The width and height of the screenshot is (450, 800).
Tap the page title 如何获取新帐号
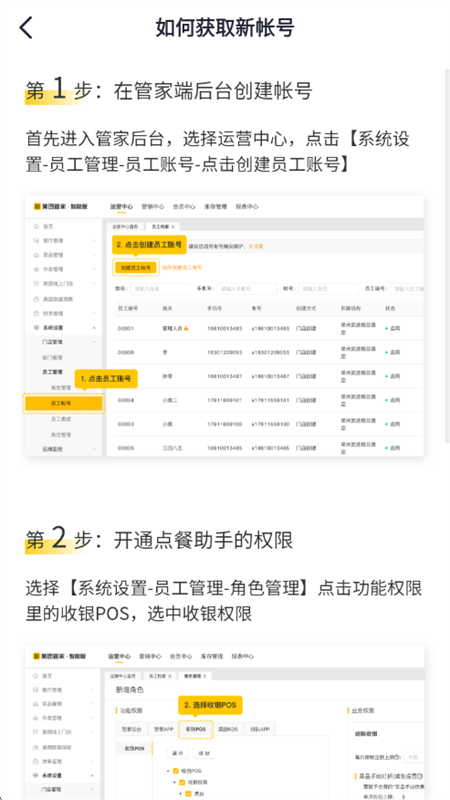tap(224, 28)
